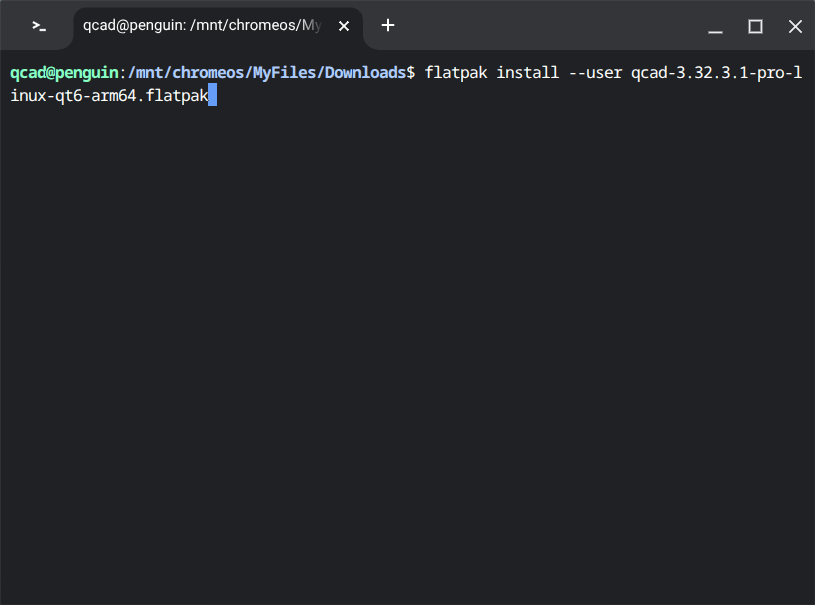Click the empty terminal area below the command
The image size is (815, 605).
400,350
